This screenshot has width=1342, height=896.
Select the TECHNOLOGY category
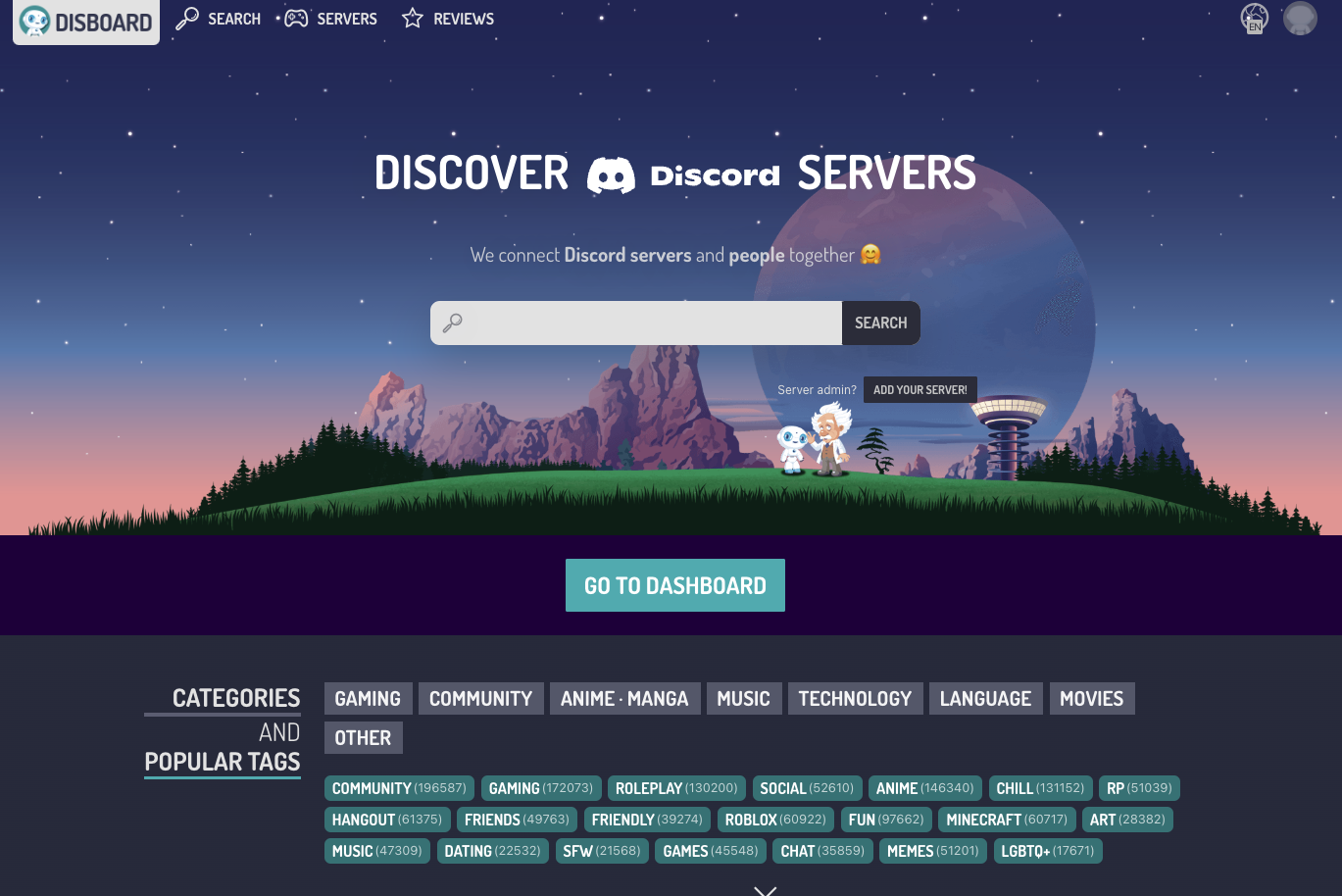click(x=855, y=699)
